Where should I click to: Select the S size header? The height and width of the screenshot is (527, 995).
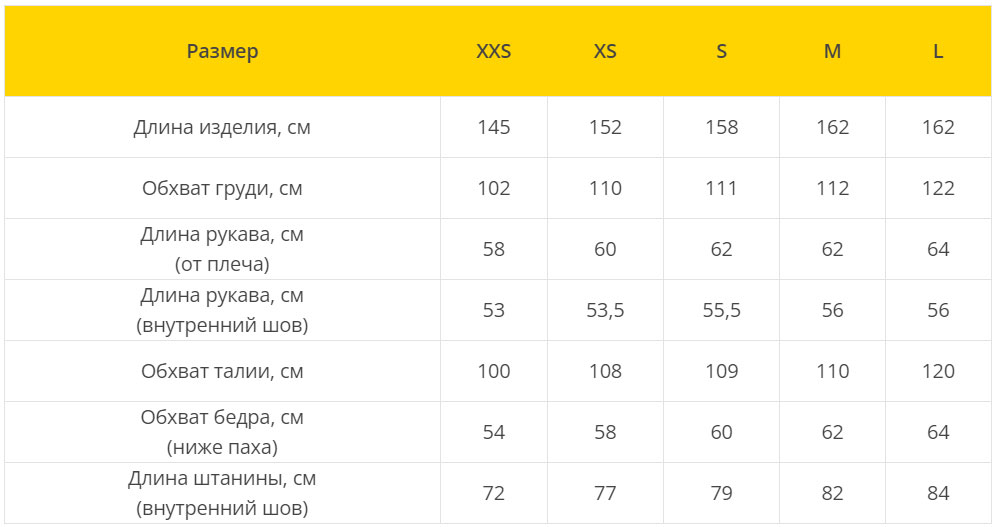(722, 51)
